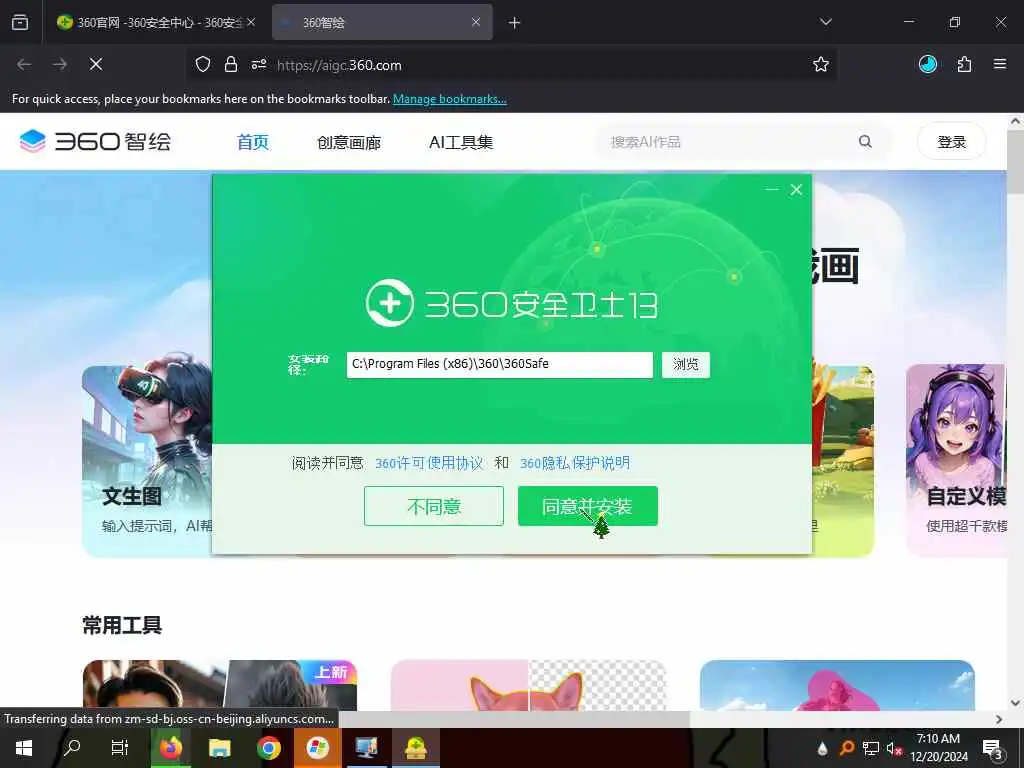Image resolution: width=1024 pixels, height=768 pixels.
Task: Switch to the 360官网 security center tab
Action: [155, 22]
